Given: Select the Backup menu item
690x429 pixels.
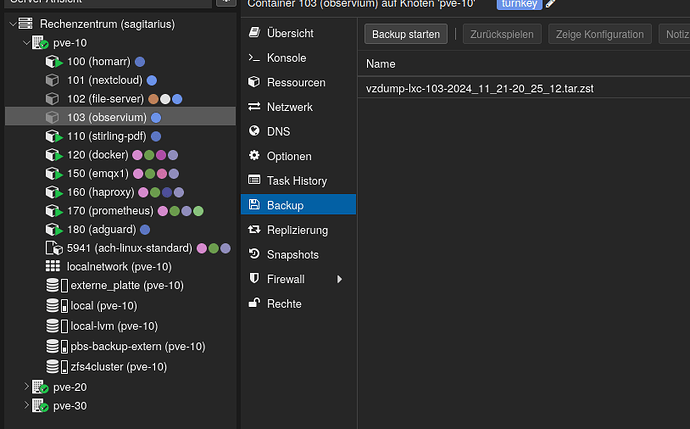Looking at the screenshot, I should [x=298, y=205].
